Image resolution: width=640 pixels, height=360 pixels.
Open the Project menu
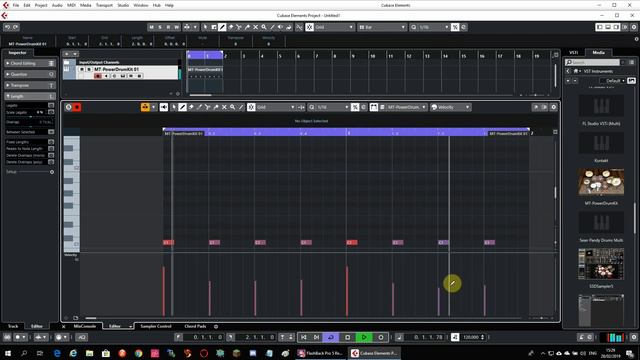click(x=41, y=5)
